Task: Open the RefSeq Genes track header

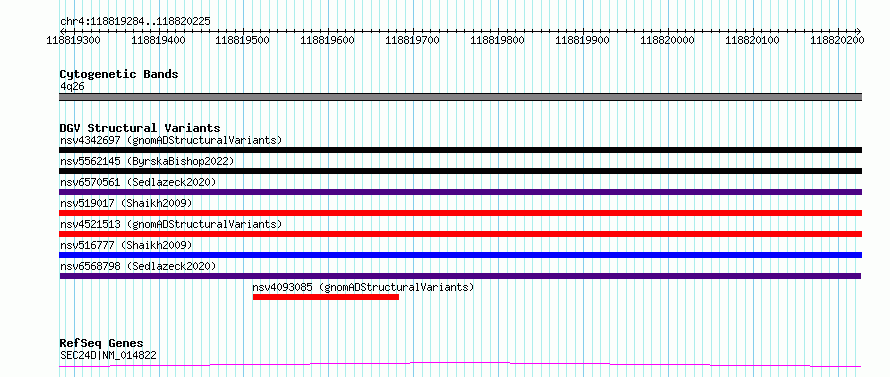Action: [101, 344]
